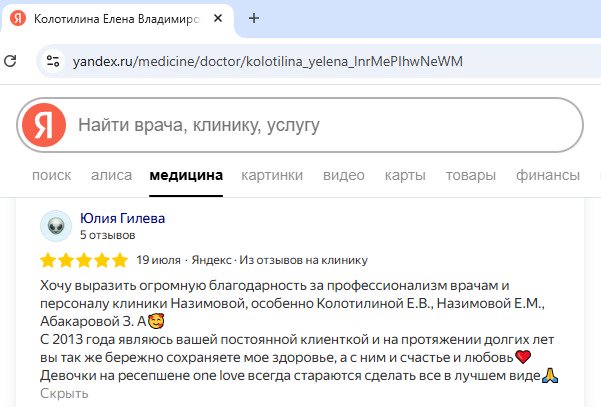The height and width of the screenshot is (407, 601).
Task: Focus the Найти врача, клинику, услугу field
Action: tap(320, 125)
